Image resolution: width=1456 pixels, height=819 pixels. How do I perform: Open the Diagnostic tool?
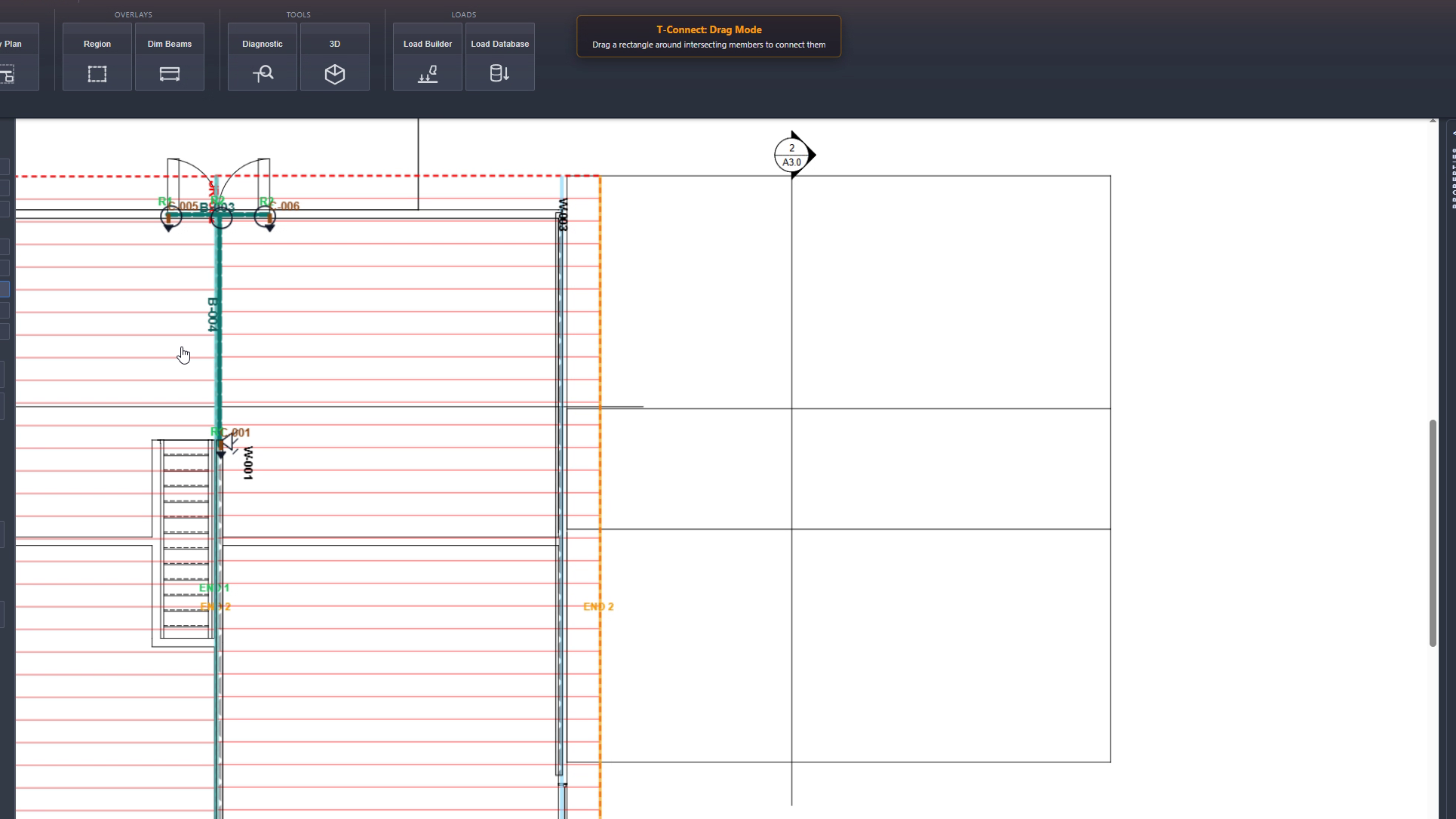[263, 57]
